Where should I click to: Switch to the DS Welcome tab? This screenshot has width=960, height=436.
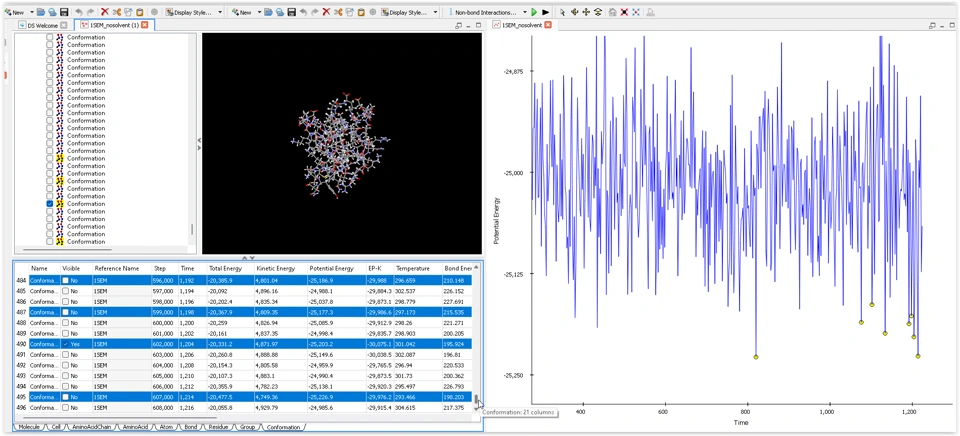pos(43,25)
